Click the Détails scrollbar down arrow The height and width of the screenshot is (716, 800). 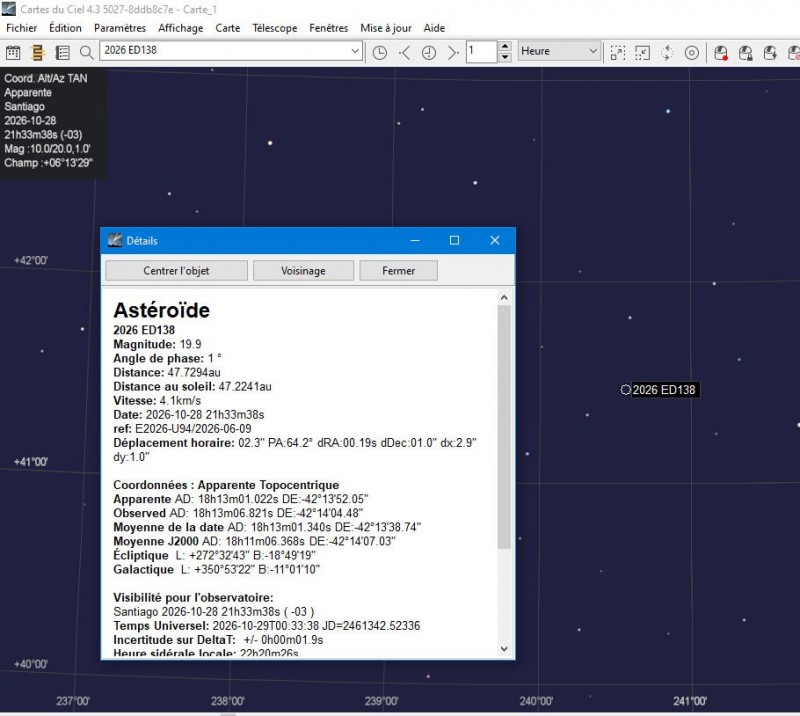click(504, 649)
